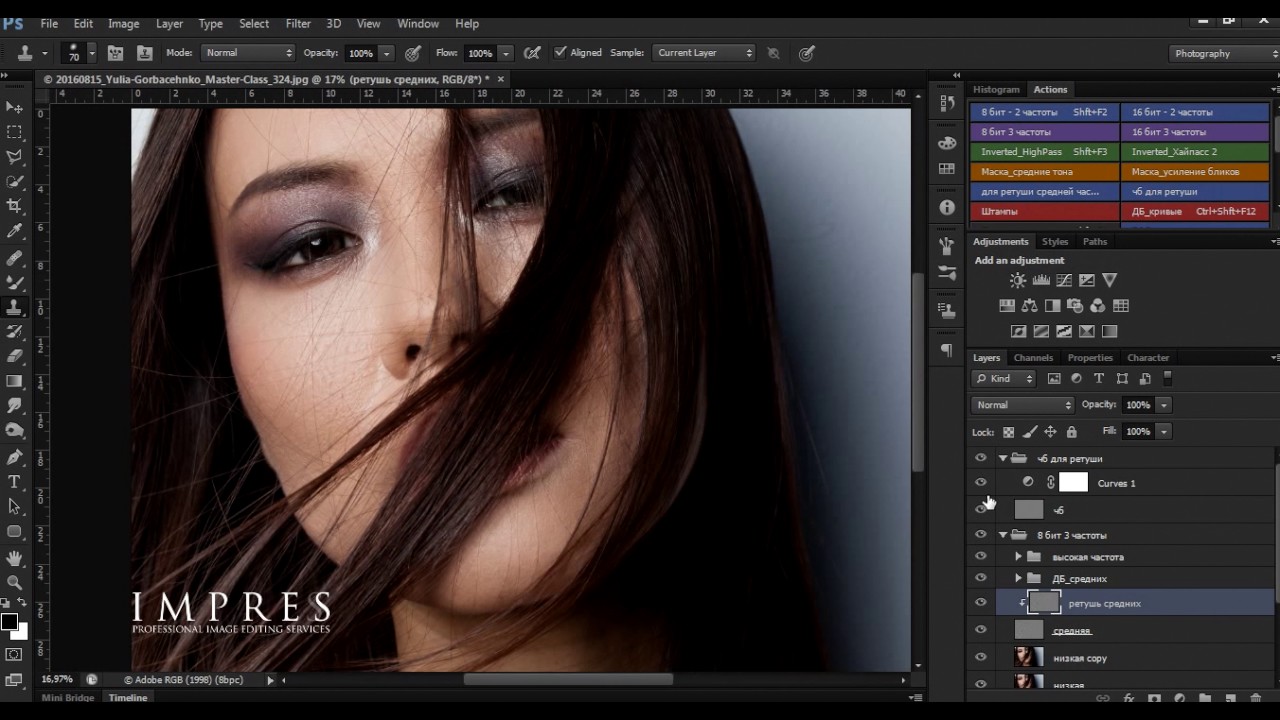Image resolution: width=1280 pixels, height=720 pixels.
Task: Select the Crop tool
Action: pyautogui.click(x=14, y=206)
